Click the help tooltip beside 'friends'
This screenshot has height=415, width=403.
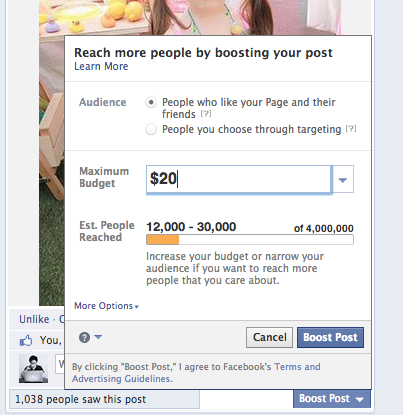point(206,114)
